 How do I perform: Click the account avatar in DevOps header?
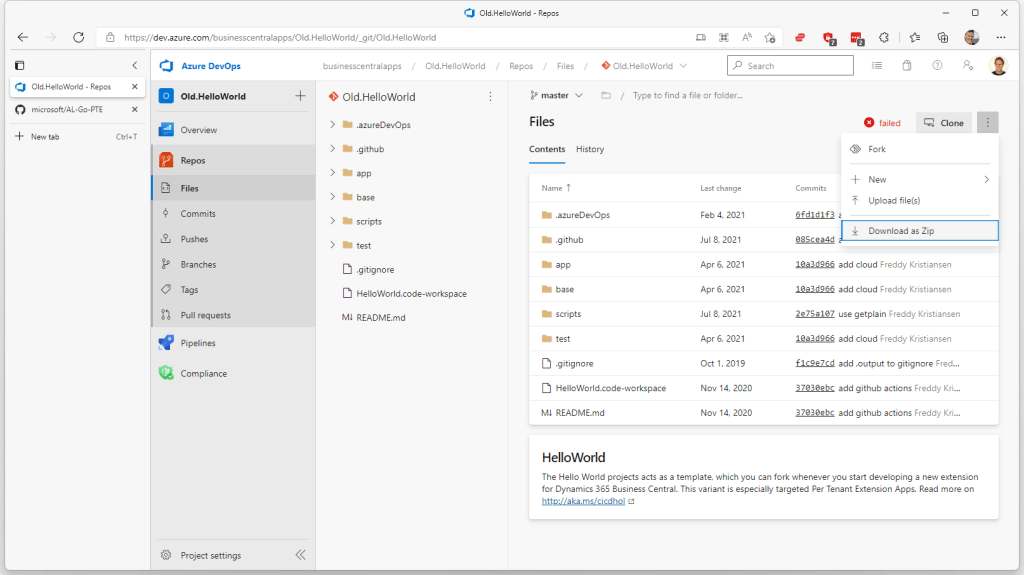pyautogui.click(x=998, y=65)
